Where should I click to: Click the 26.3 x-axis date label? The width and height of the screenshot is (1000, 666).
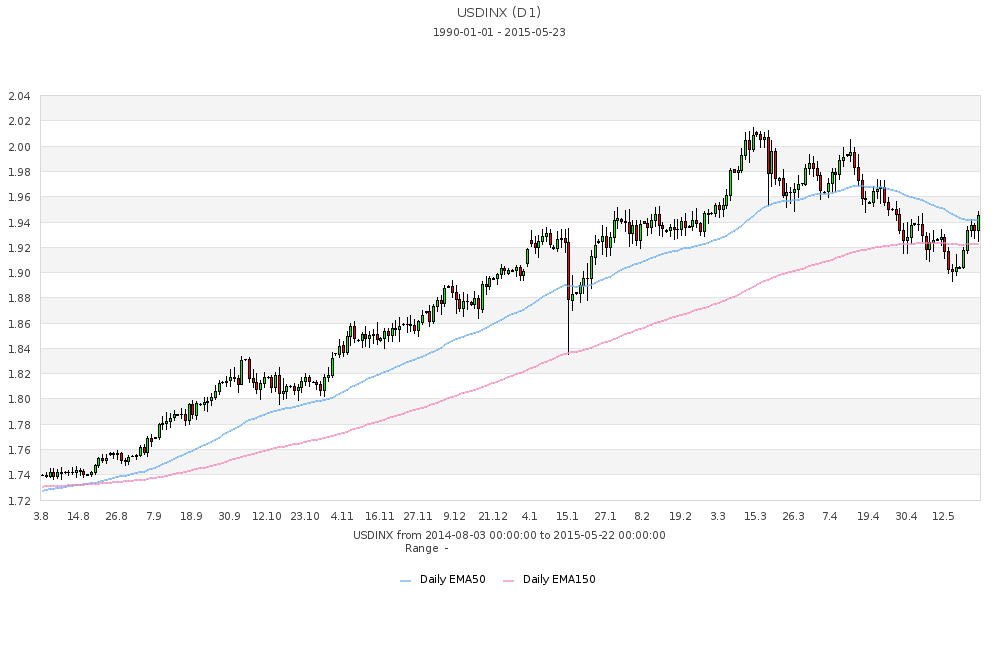pos(793,516)
